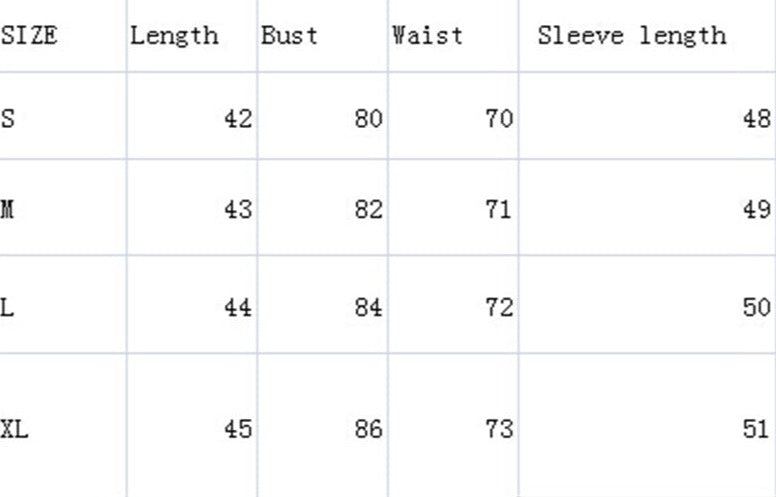Select the M size row label

pos(8,210)
